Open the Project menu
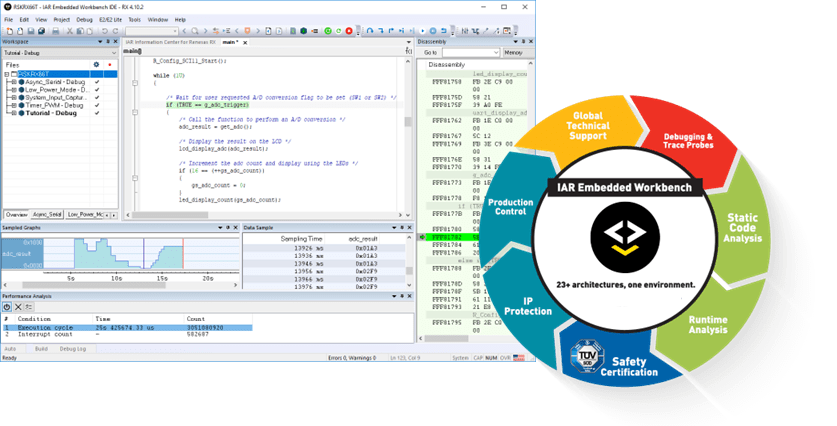Viewport: 837px width, 426px height. (x=61, y=20)
